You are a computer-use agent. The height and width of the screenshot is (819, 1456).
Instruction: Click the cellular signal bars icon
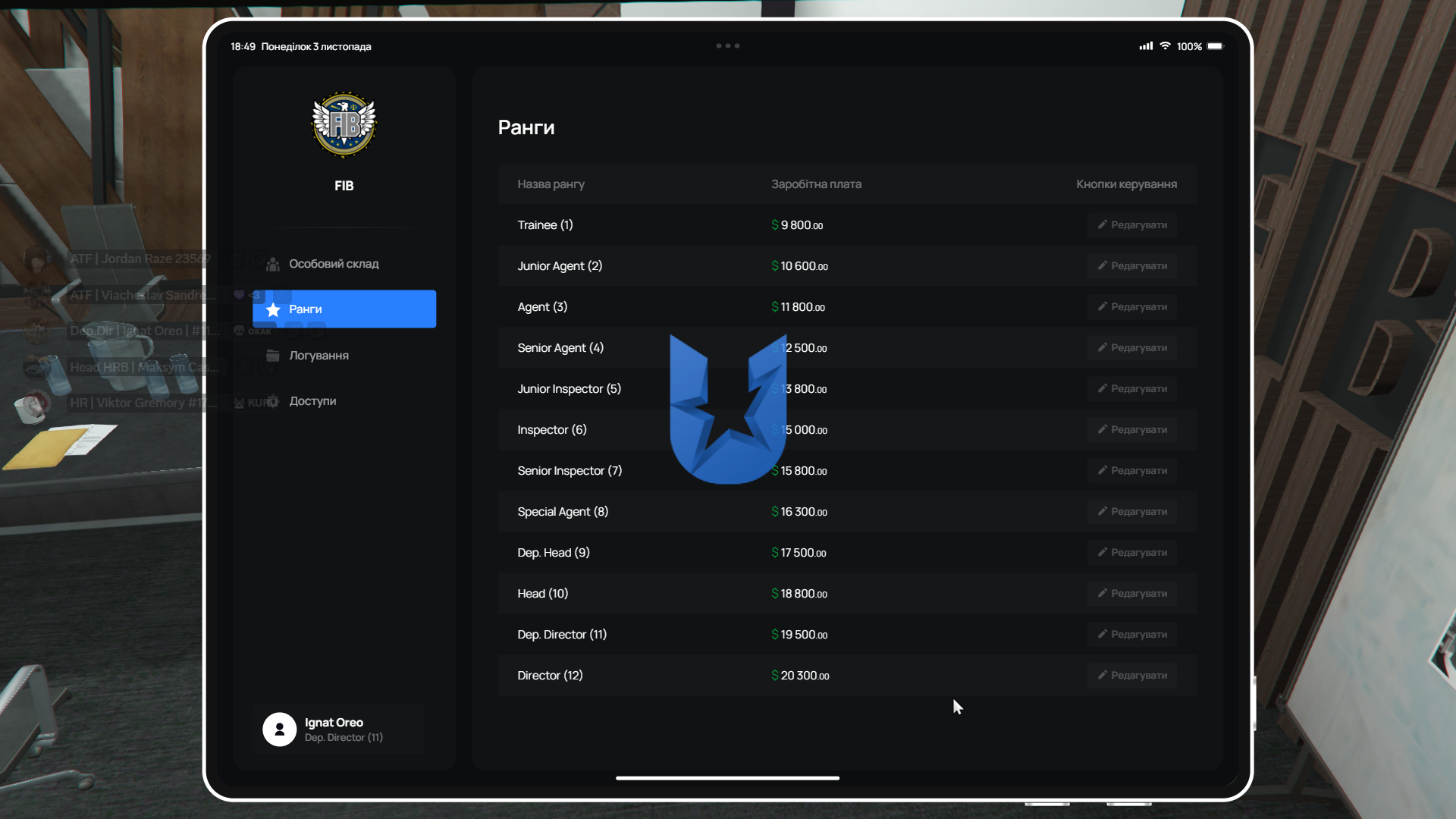pos(1146,46)
